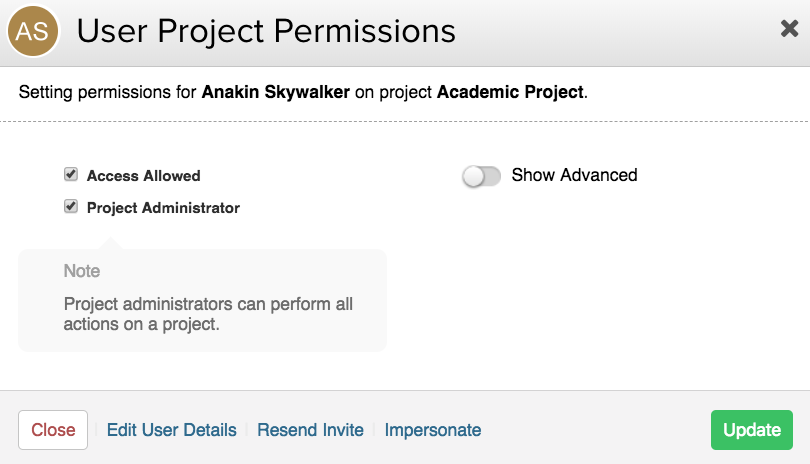Click the Project Administrator label text
This screenshot has height=464, width=810.
pos(163,208)
